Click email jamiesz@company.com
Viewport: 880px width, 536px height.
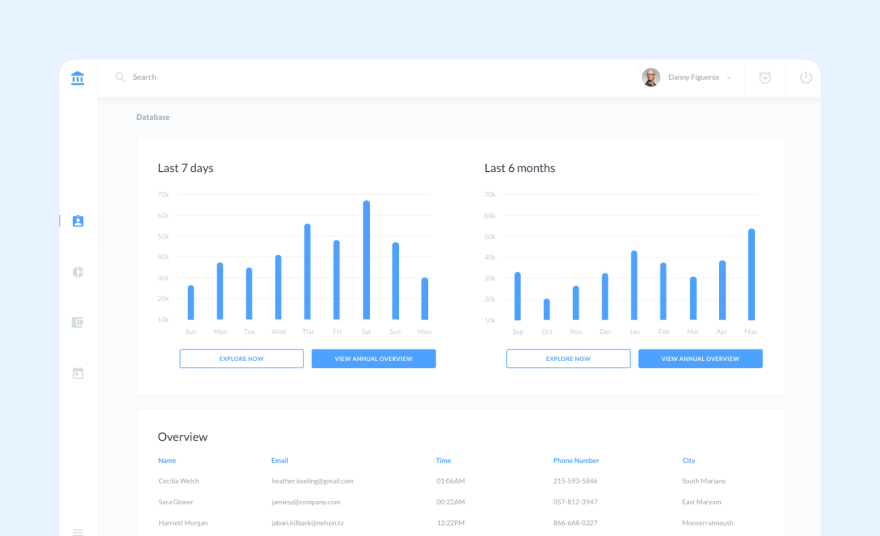[x=306, y=502]
